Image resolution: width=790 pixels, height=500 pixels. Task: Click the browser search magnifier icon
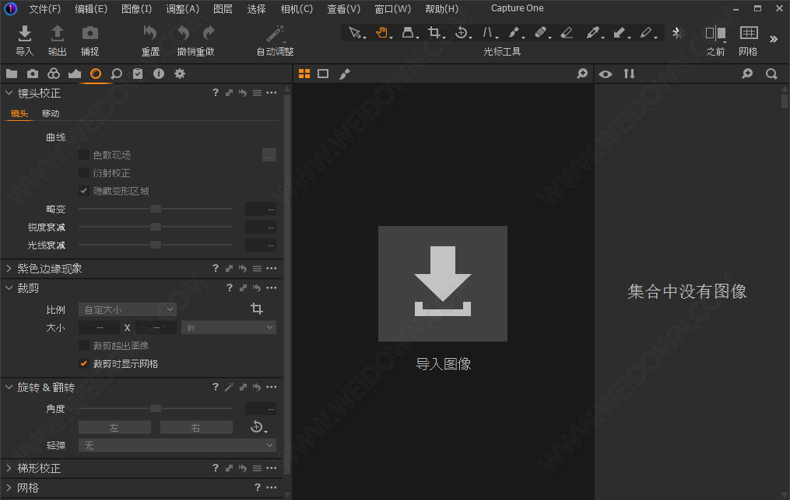coord(771,74)
